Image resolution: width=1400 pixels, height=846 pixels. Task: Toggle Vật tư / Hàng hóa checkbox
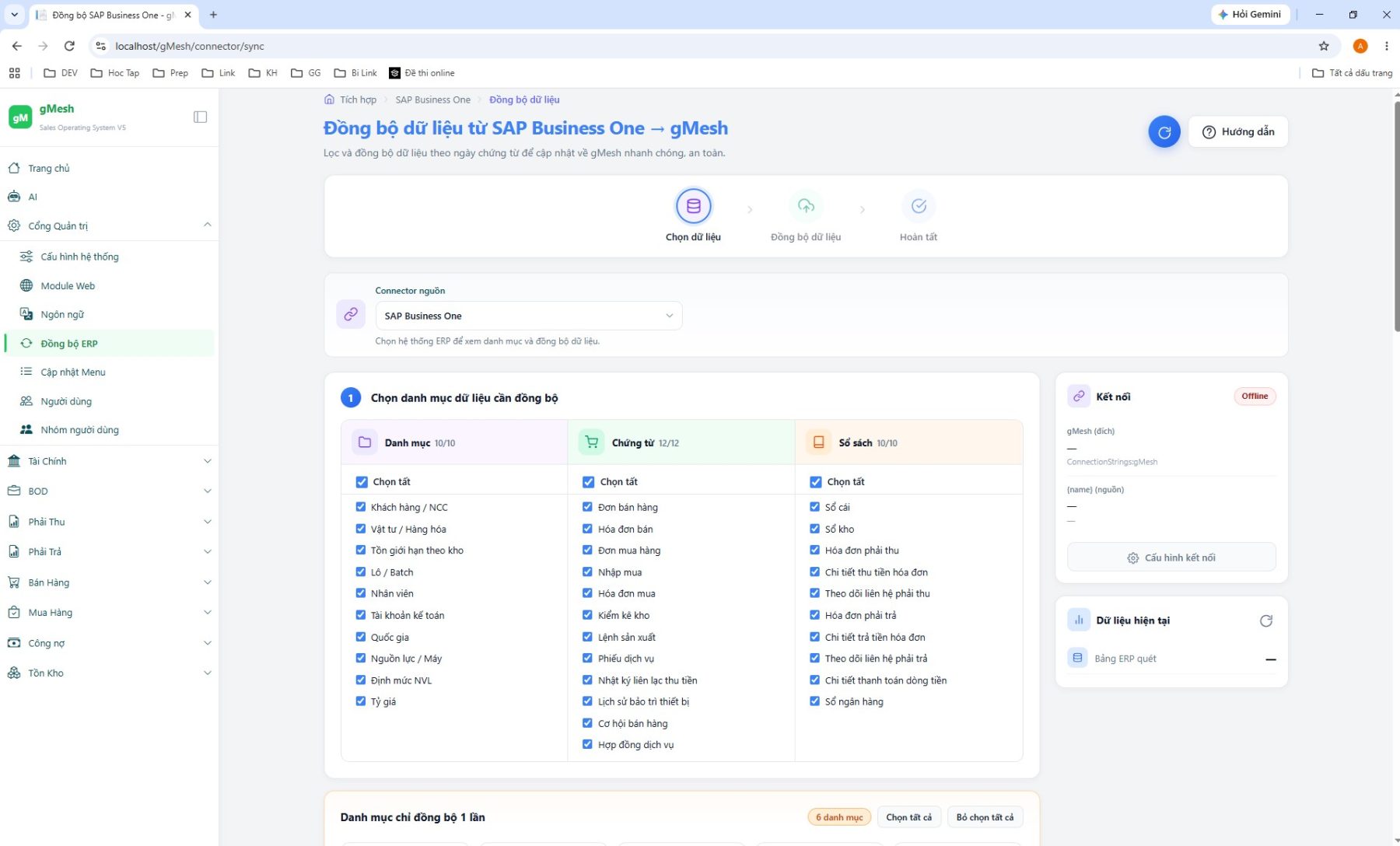[x=361, y=529]
